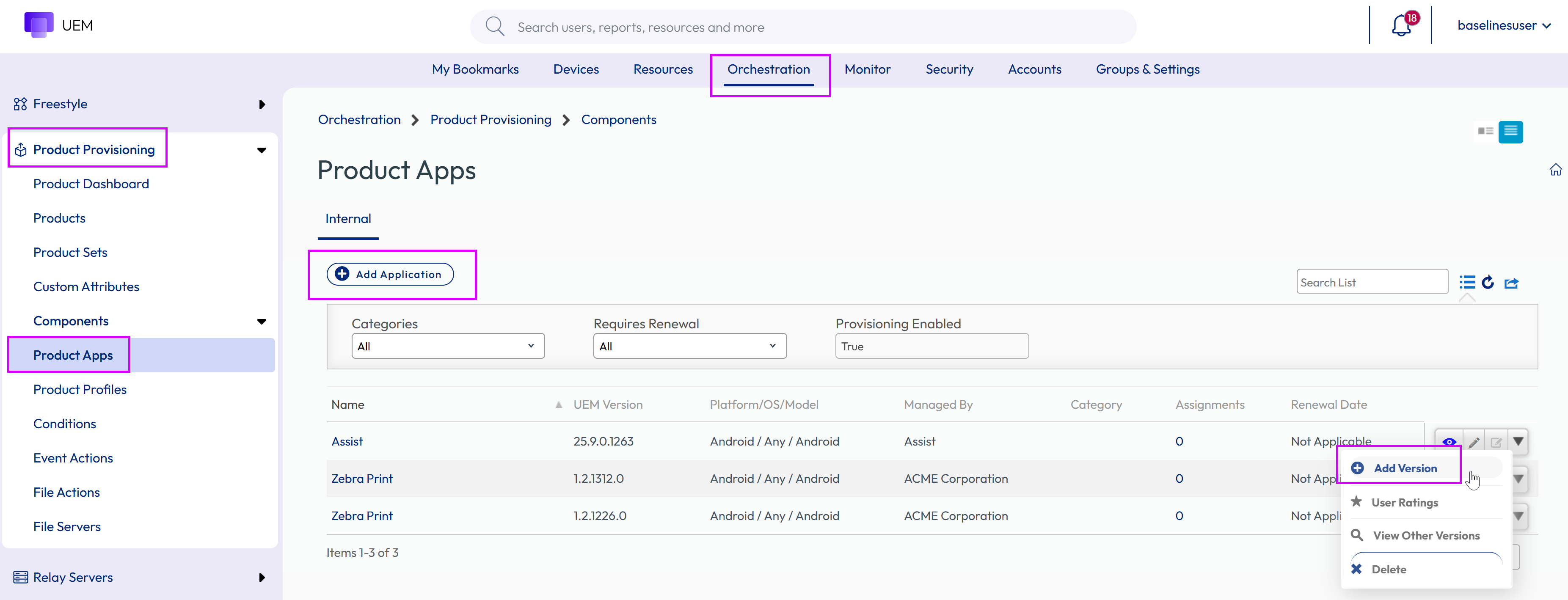The height and width of the screenshot is (600, 1568).
Task: Collapse the Components submenu arrow
Action: [262, 321]
